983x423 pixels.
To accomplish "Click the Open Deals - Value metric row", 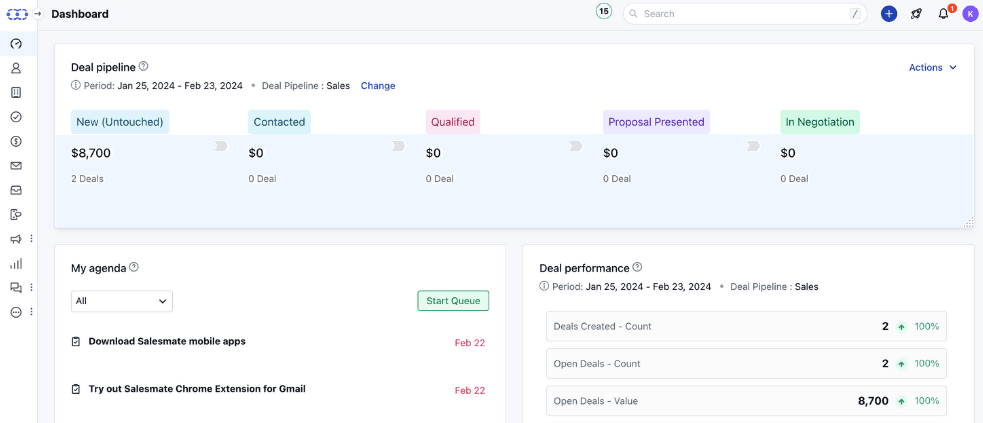I will tap(746, 401).
